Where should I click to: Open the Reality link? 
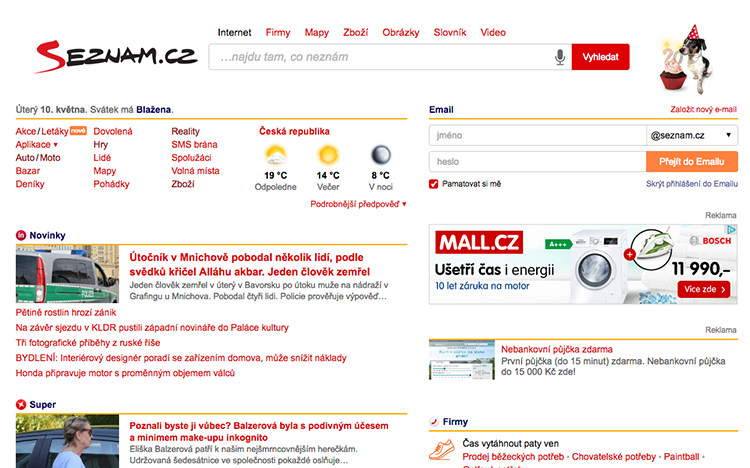186,131
